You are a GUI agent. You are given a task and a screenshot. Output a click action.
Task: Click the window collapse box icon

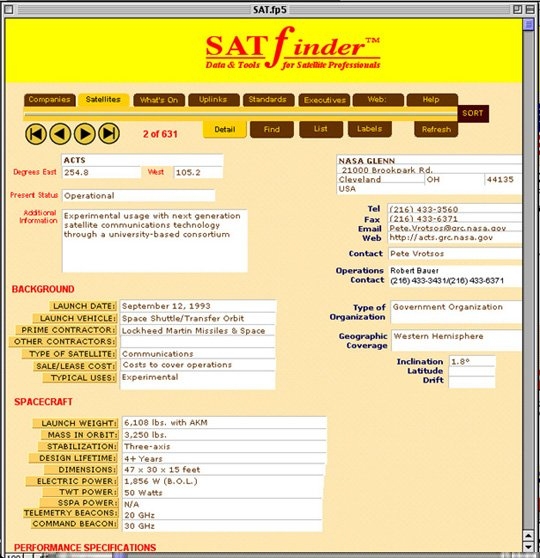(x=530, y=9)
